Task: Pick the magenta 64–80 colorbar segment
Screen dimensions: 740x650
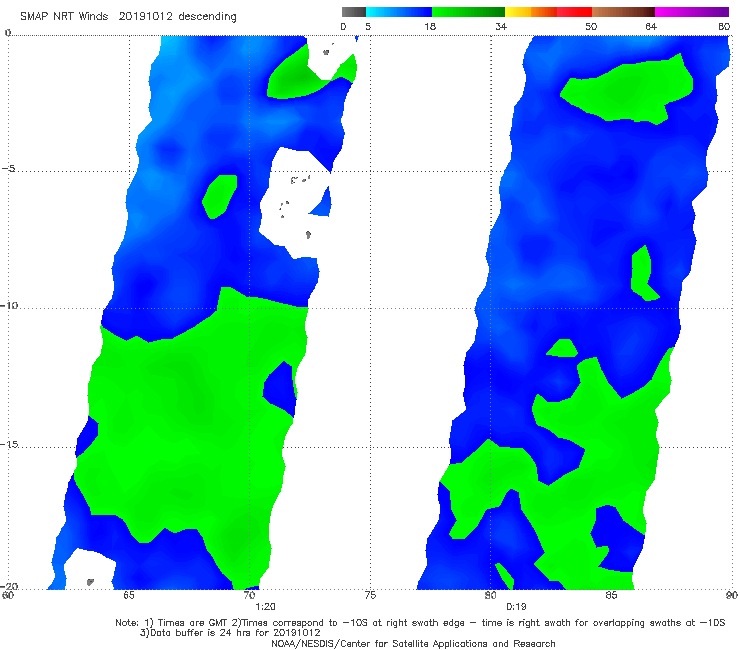Action: click(692, 12)
